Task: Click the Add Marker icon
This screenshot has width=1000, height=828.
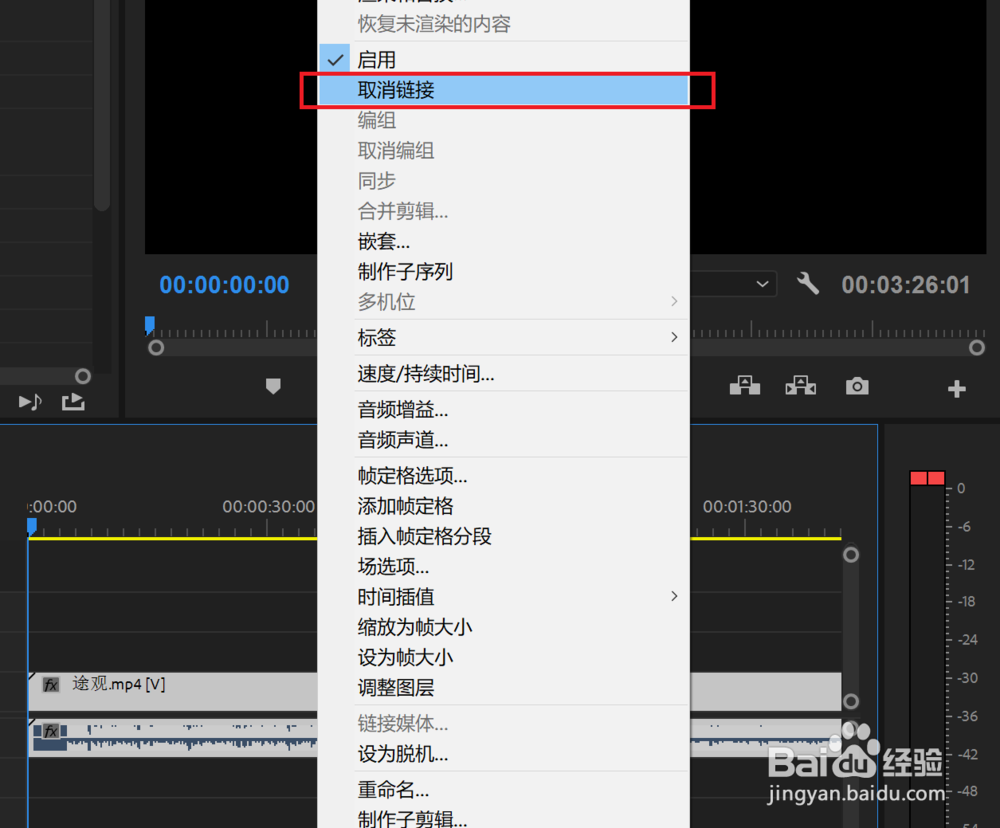Action: tap(273, 386)
